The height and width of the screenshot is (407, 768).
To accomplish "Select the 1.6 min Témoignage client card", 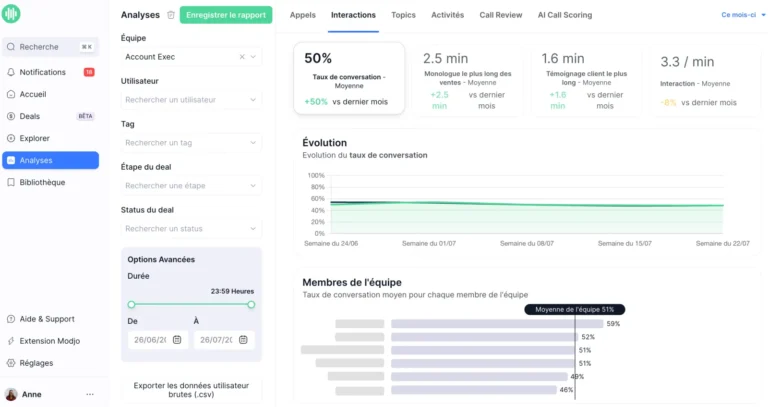I will coord(586,81).
